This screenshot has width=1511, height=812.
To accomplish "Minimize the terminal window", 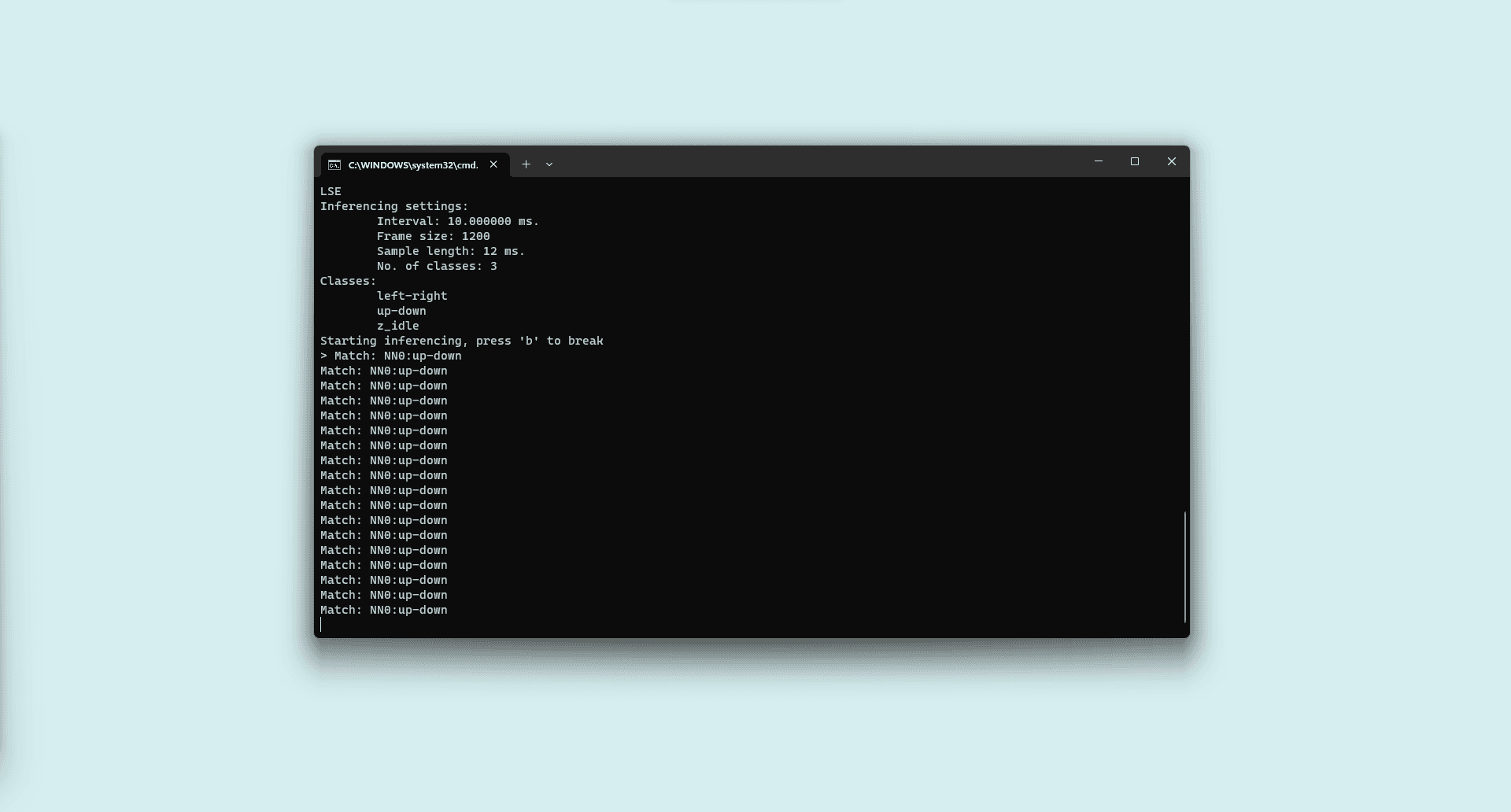I will click(1099, 161).
